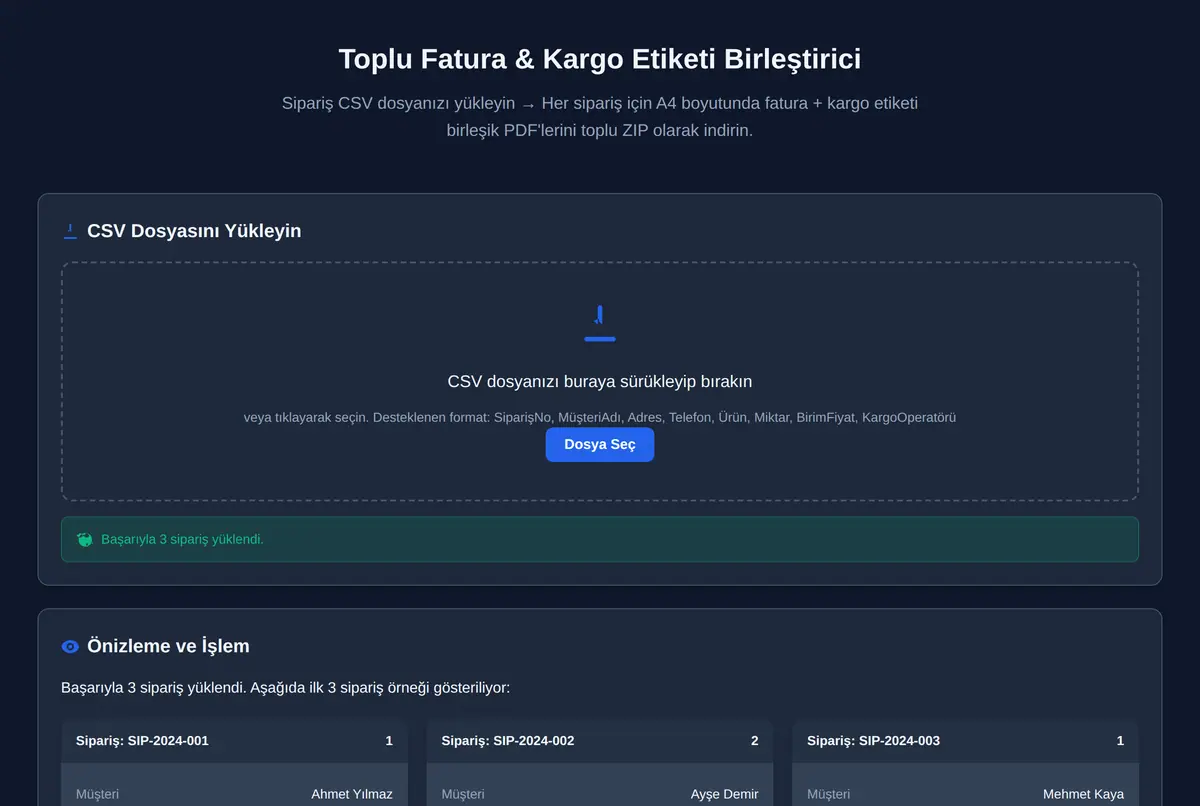Click the item count 1 on SIP-2024-003

click(x=1120, y=741)
